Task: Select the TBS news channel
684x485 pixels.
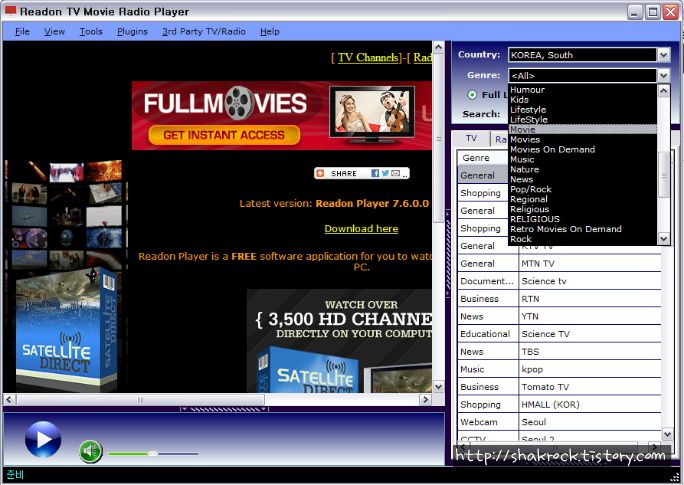Action: (559, 352)
